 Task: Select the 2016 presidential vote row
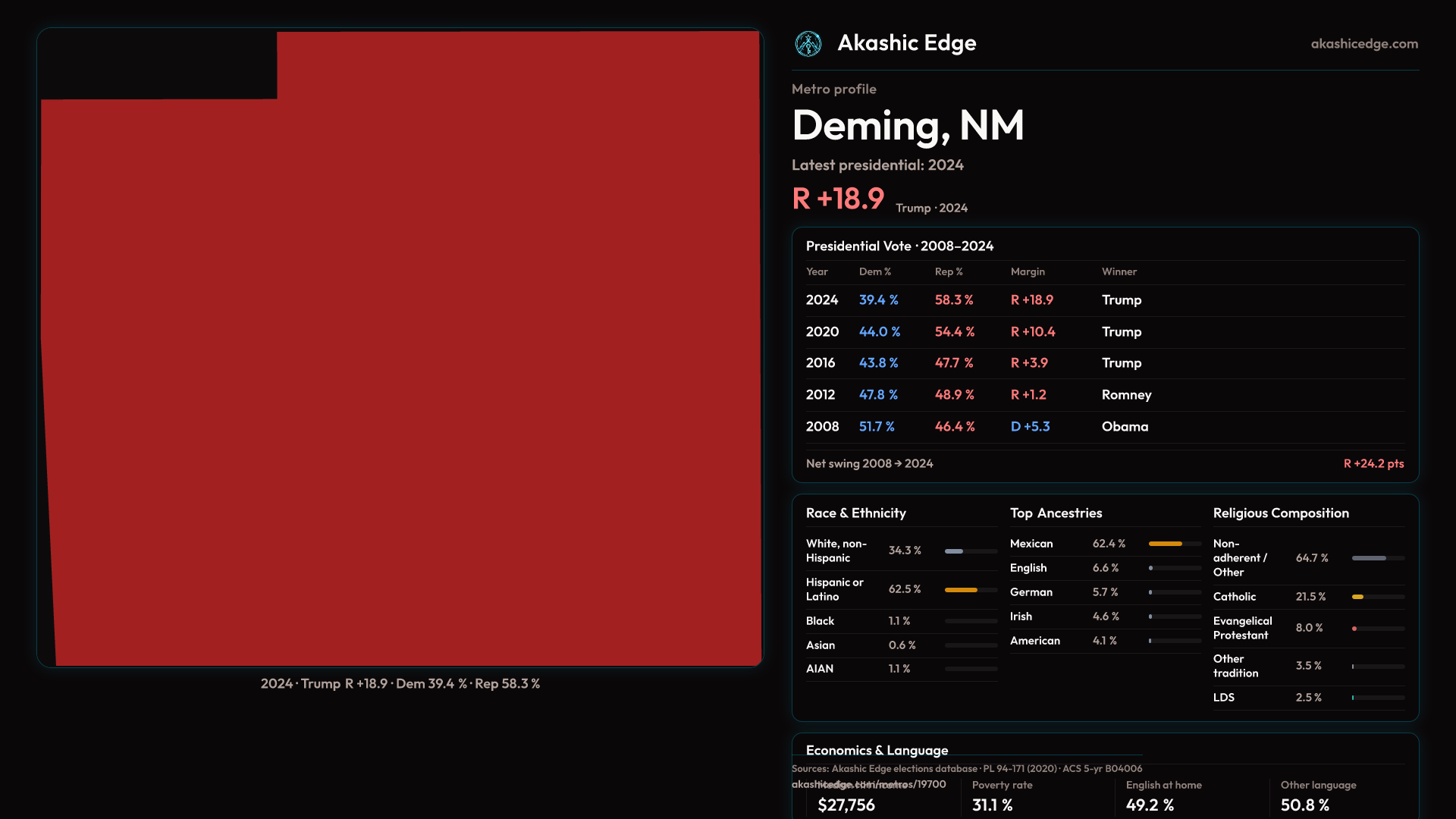coord(1104,363)
